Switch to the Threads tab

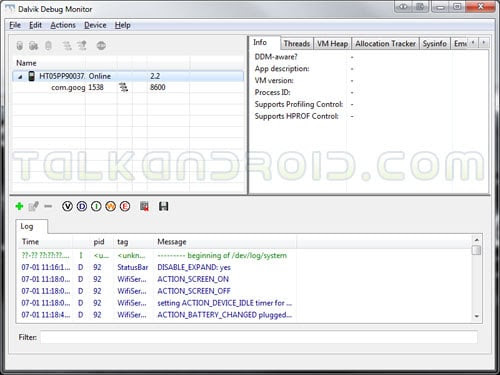tap(297, 44)
